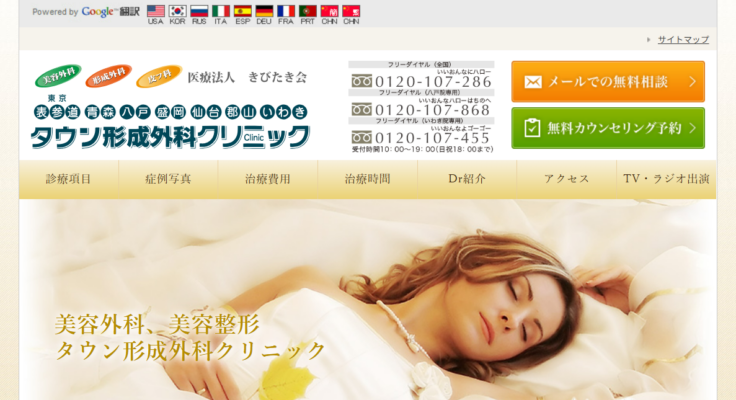Image resolution: width=736 pixels, height=400 pixels.
Task: Open the 治療費用 navigation item
Action: pos(268,179)
